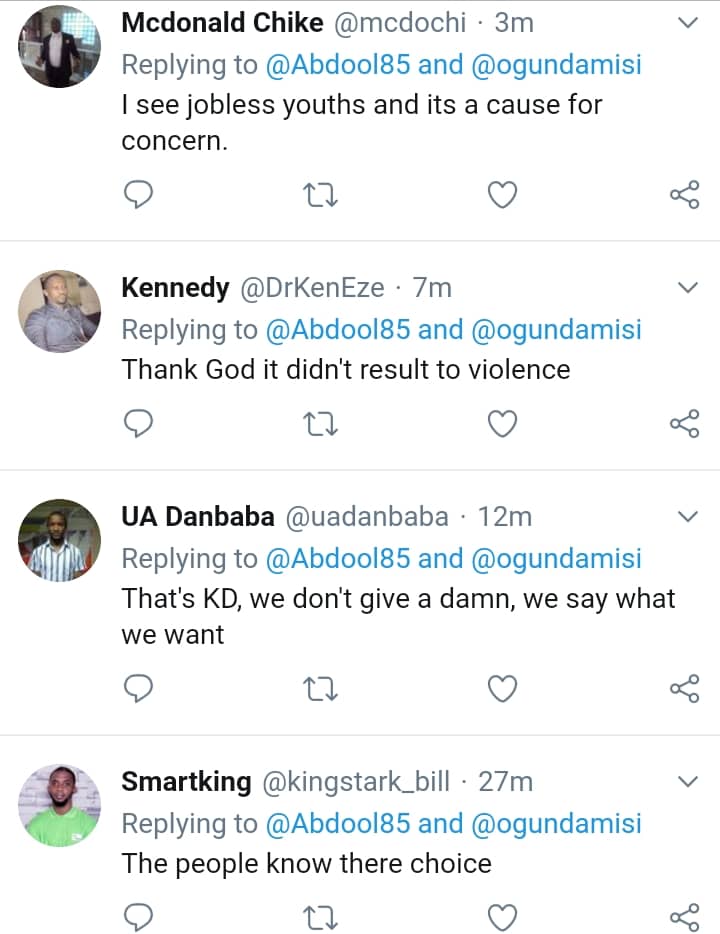Open the @mcdochi profile handle

(400, 23)
